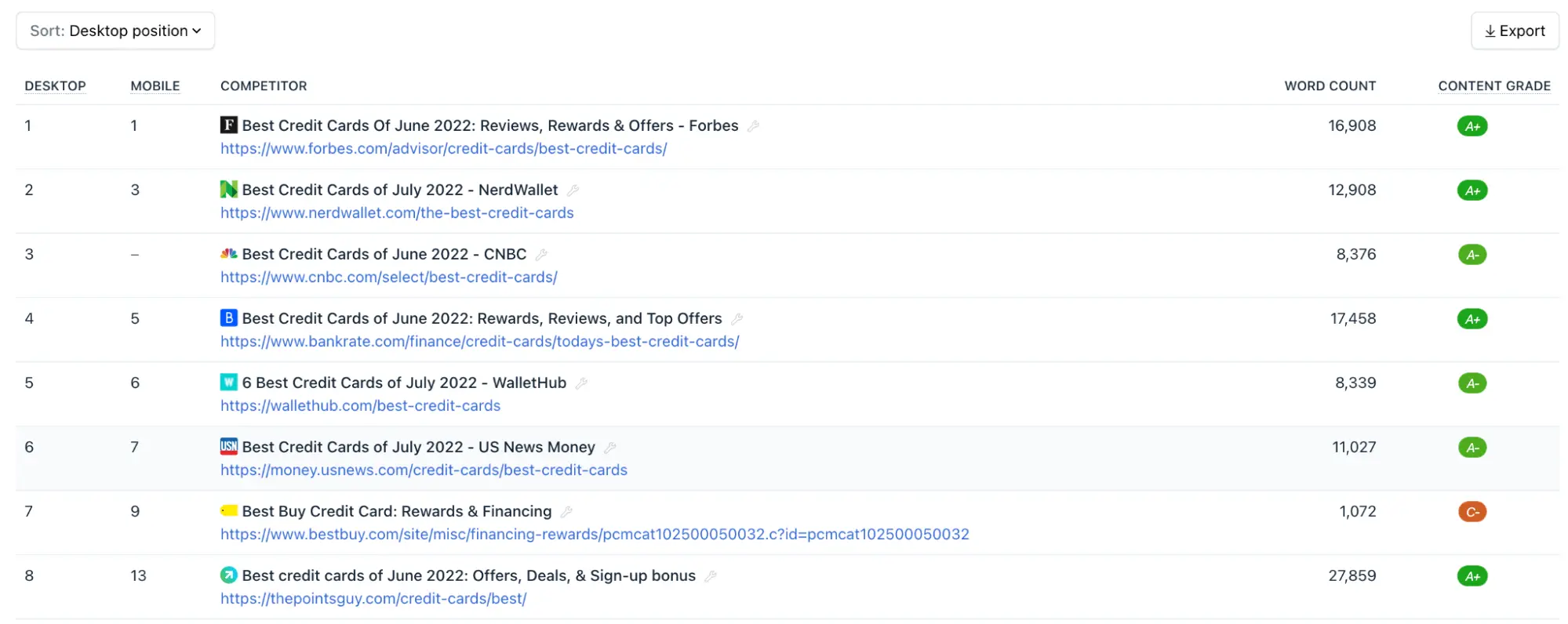Click the A+ grade badge for Forbes
Screen dimensions: 1568x624
tap(1472, 125)
